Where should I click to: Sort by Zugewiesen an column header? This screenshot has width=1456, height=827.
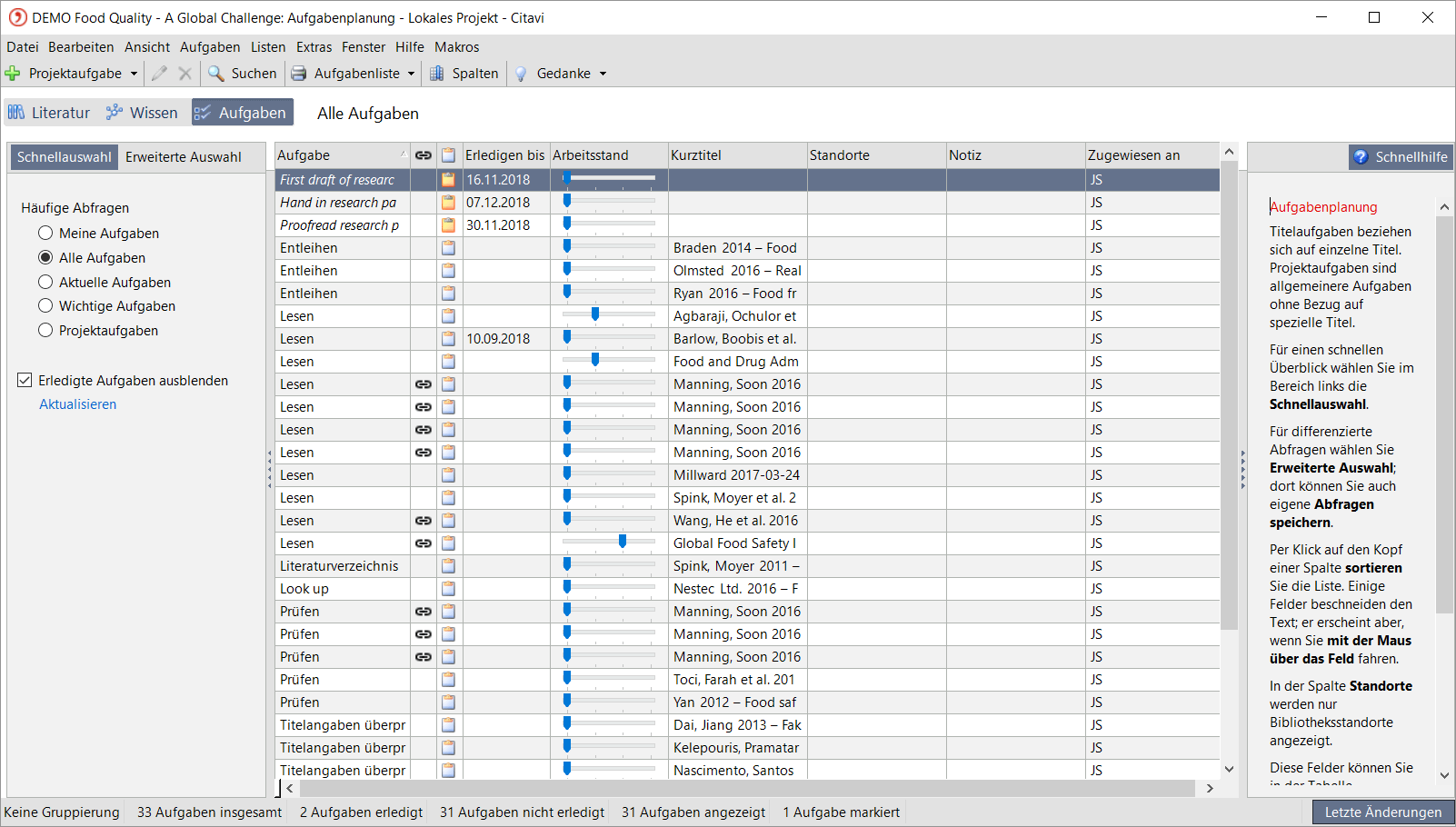[1152, 155]
